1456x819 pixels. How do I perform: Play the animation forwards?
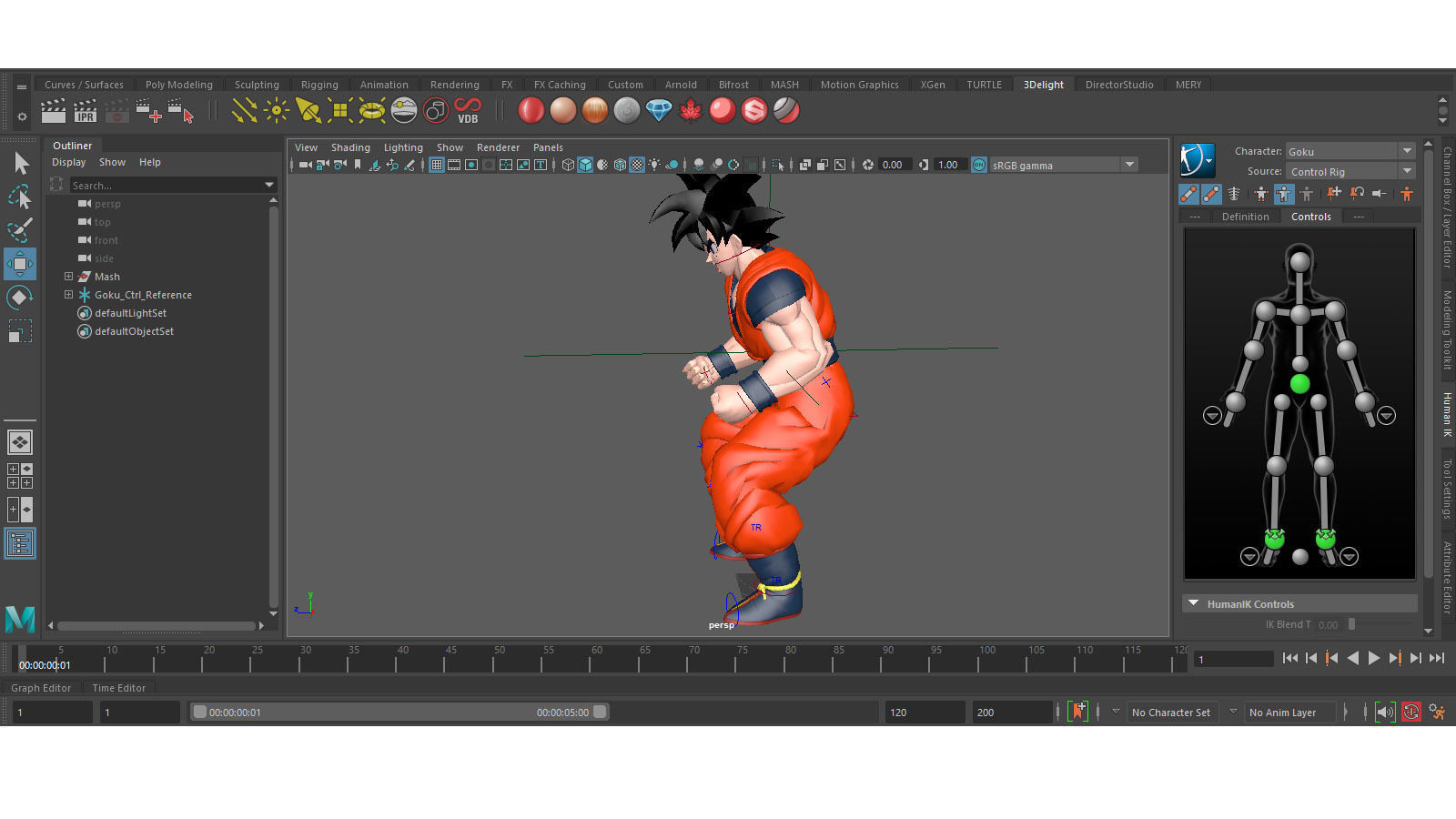[1374, 658]
